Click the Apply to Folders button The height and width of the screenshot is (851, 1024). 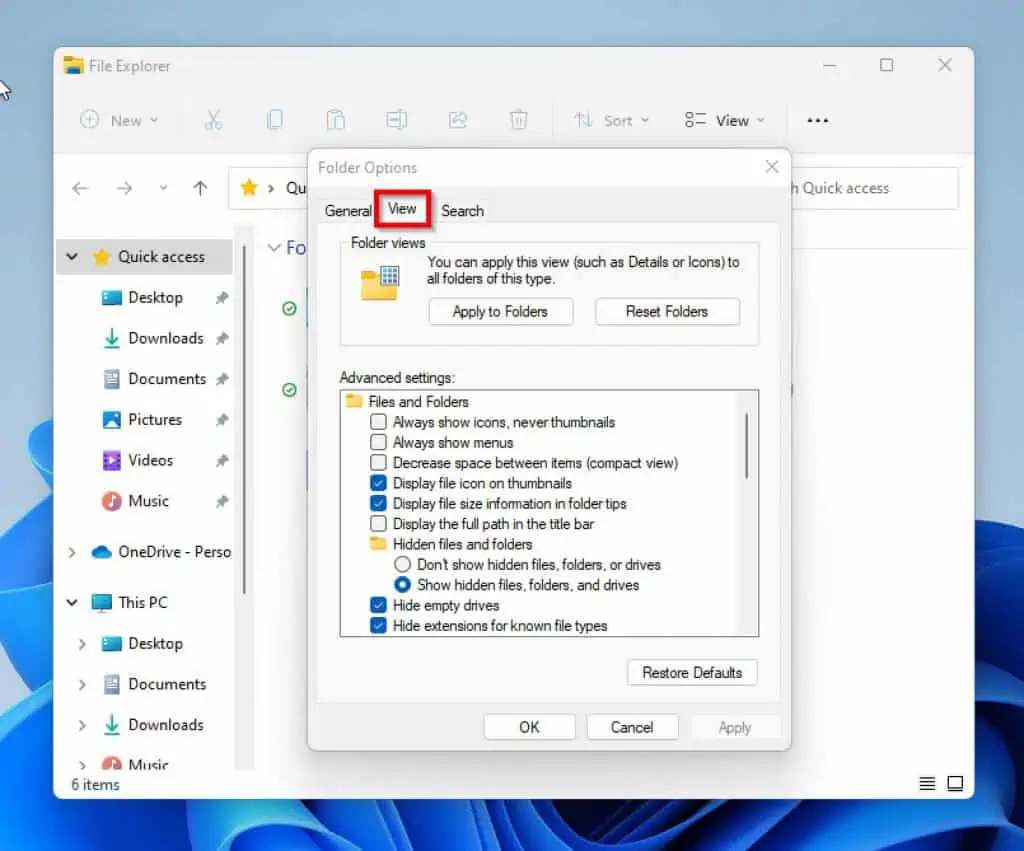click(x=500, y=312)
